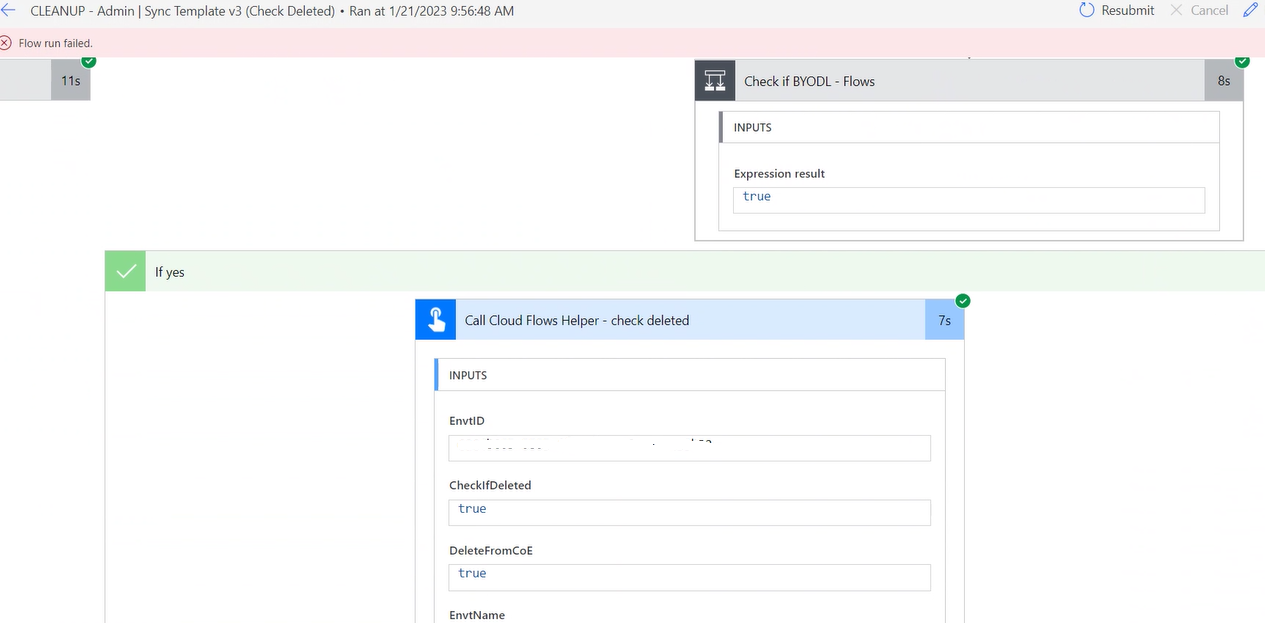The width and height of the screenshot is (1265, 638).
Task: Click the green success check on Check if BYODL
Action: [1243, 61]
